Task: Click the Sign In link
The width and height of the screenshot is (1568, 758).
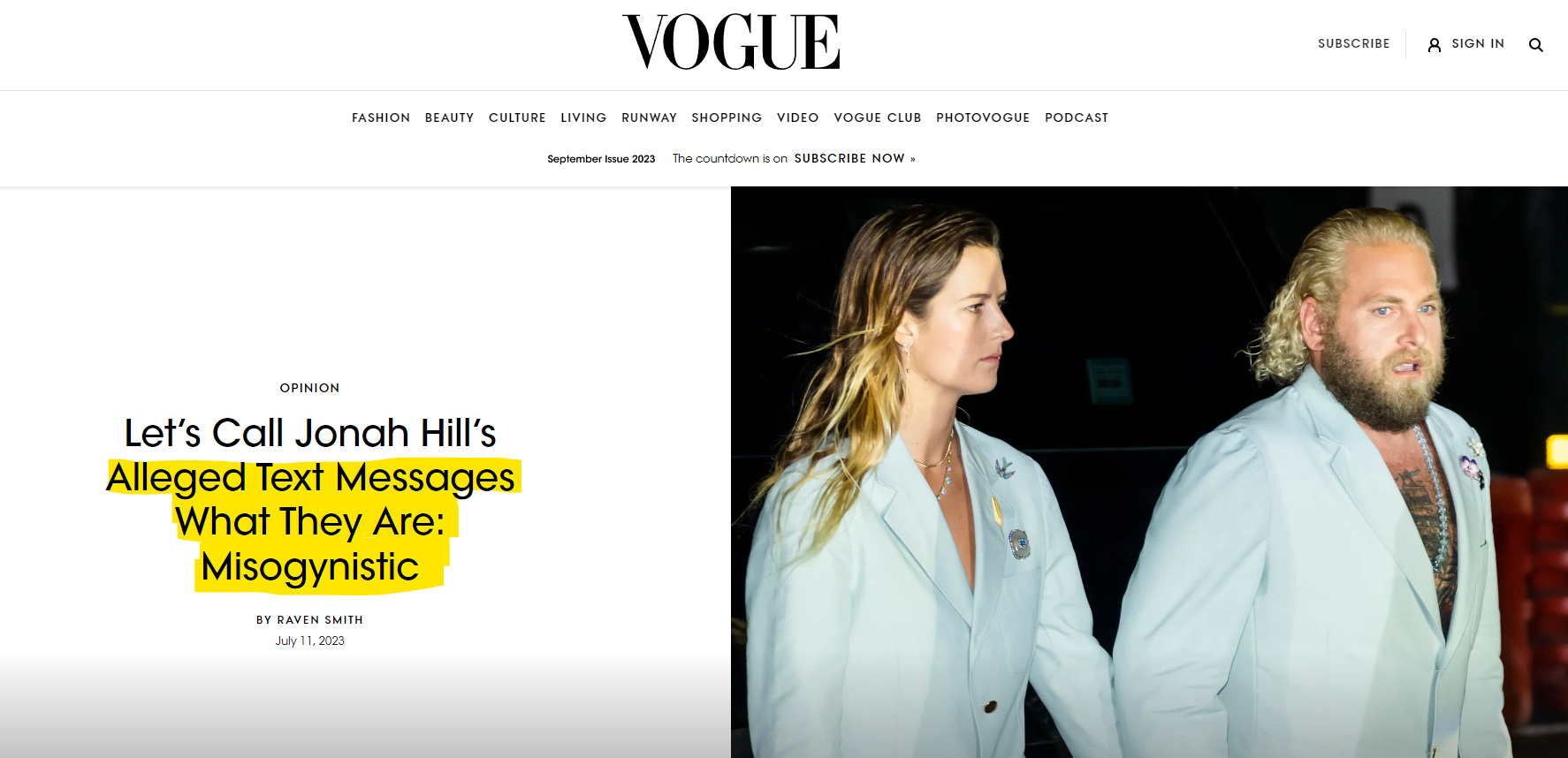Action: pyautogui.click(x=1478, y=43)
